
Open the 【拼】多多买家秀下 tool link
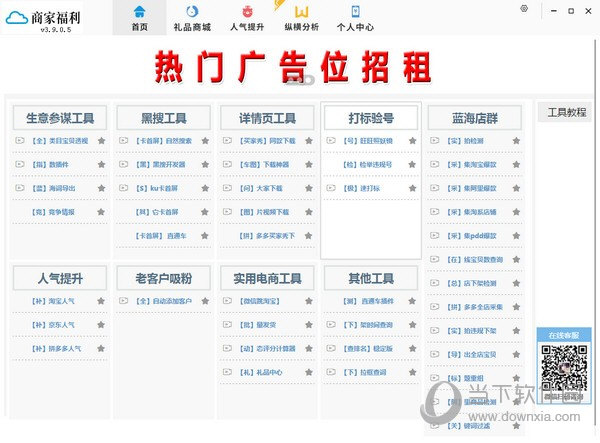267,236
